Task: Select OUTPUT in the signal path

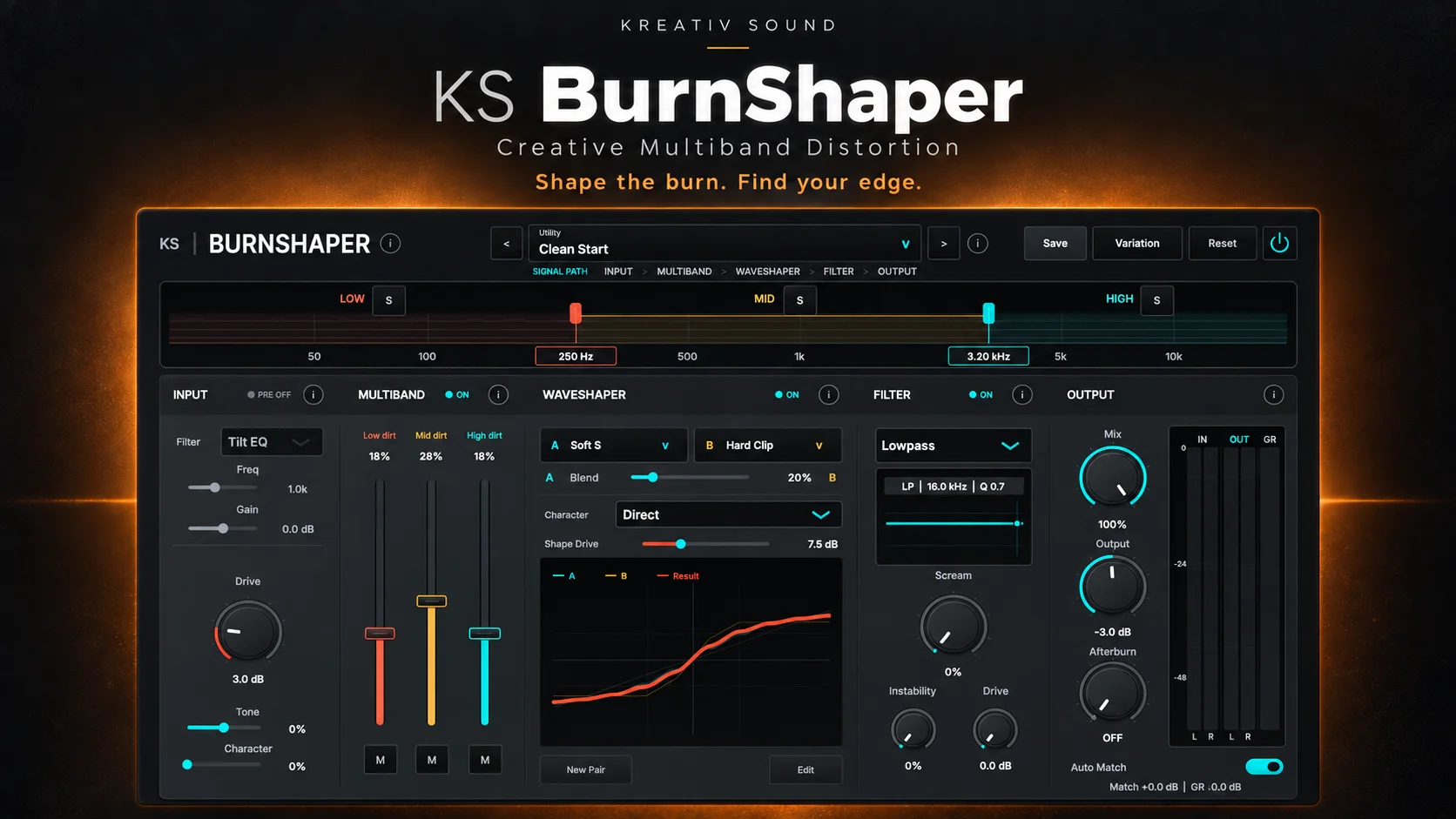Action: tap(897, 272)
